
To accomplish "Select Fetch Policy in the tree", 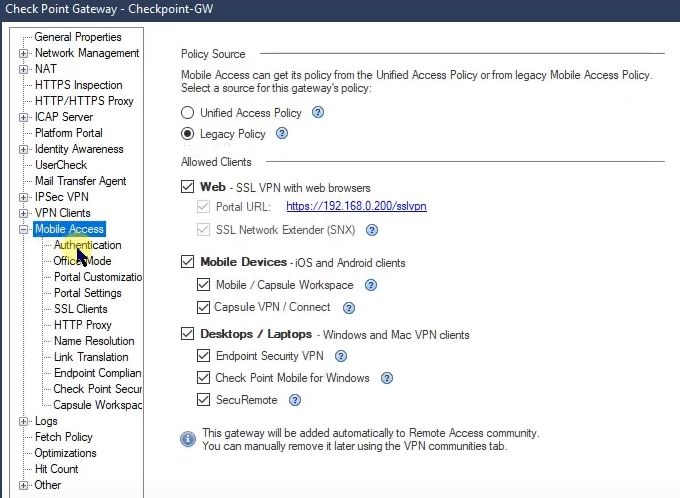I will pyautogui.click(x=64, y=437).
